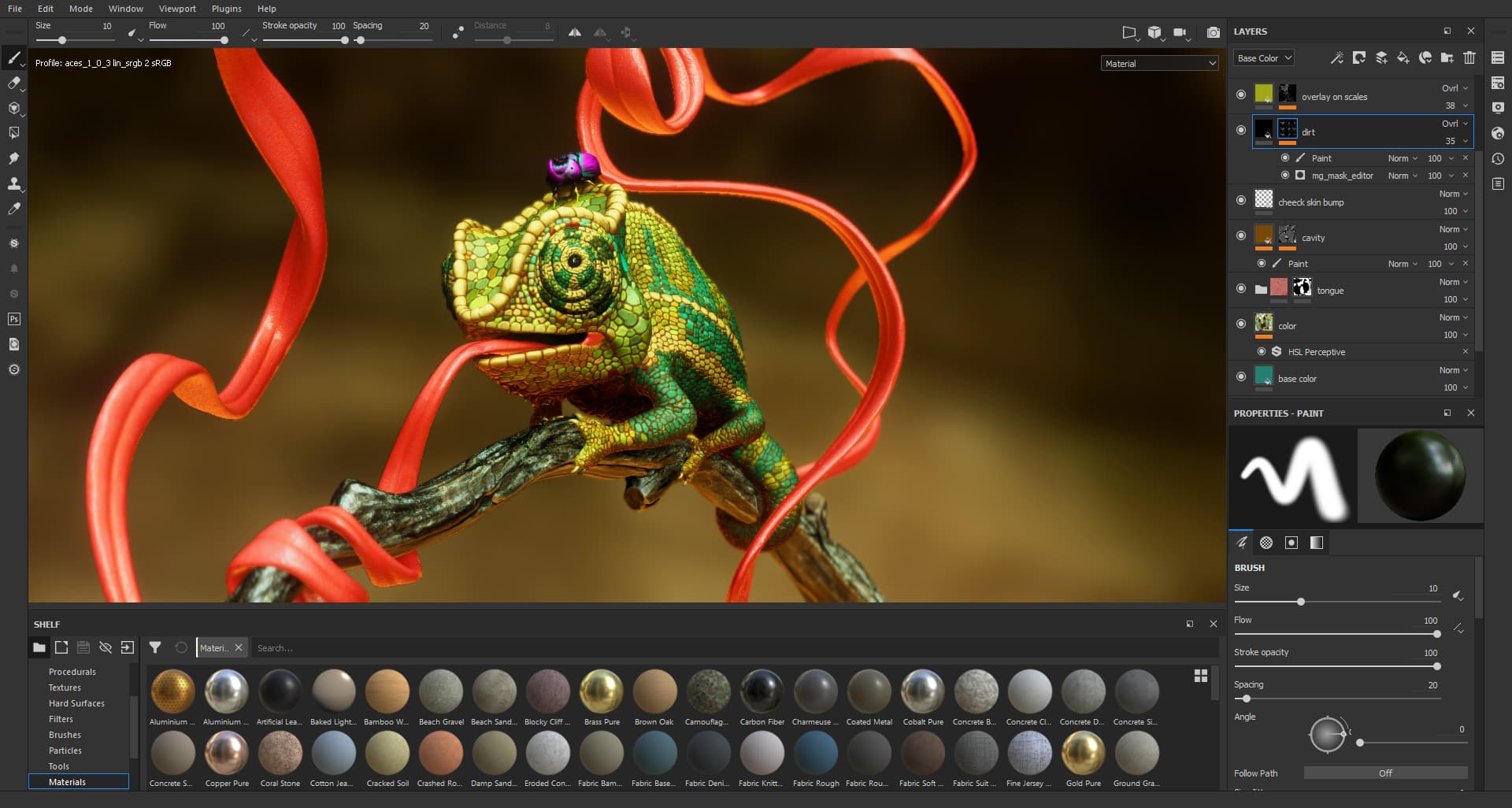Select the Clone stamp tool
1512x808 pixels.
[x=13, y=183]
